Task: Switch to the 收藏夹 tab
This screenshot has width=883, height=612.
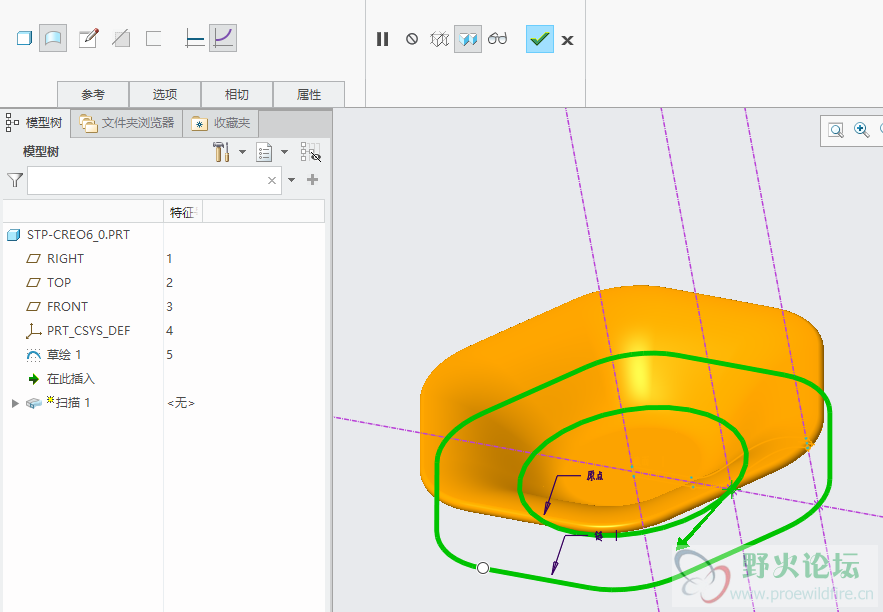Action: click(221, 123)
